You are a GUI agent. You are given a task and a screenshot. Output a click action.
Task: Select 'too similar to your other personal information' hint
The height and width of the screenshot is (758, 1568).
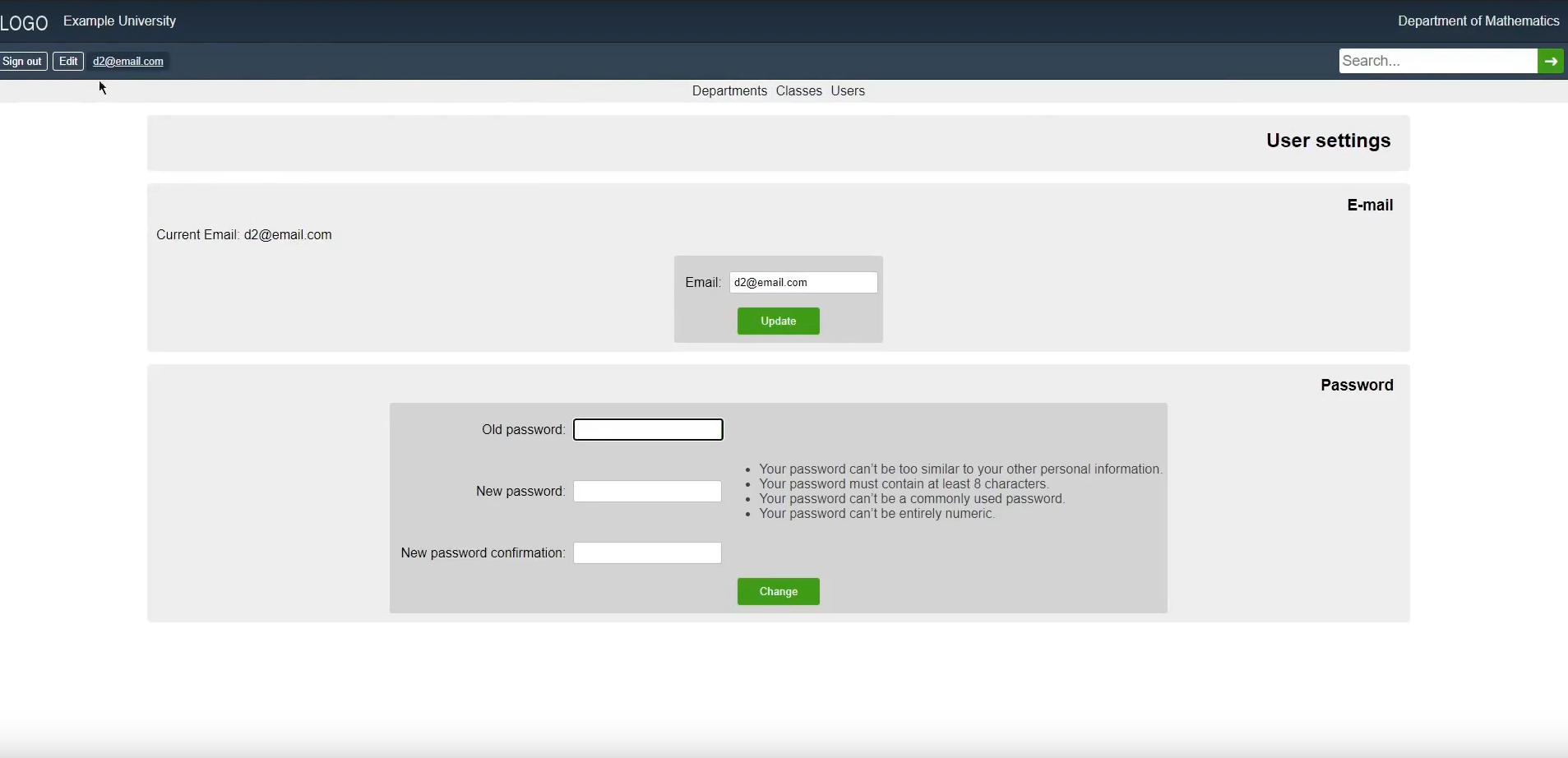(960, 469)
